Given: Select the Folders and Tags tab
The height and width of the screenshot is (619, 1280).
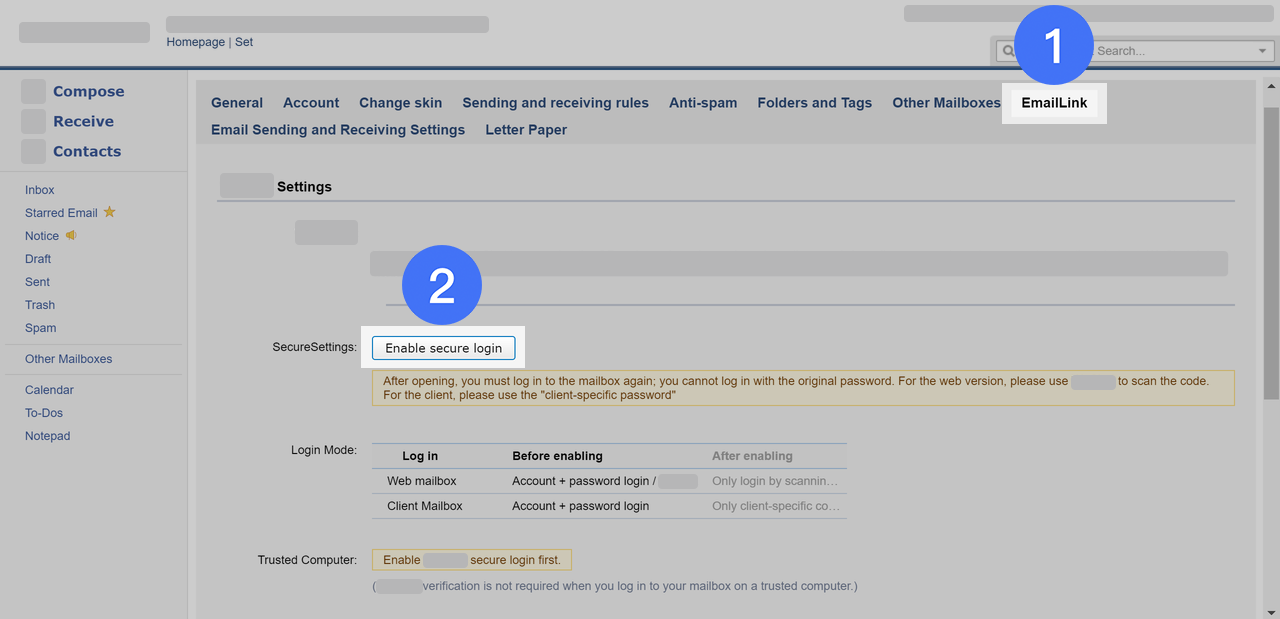Looking at the screenshot, I should 814,102.
